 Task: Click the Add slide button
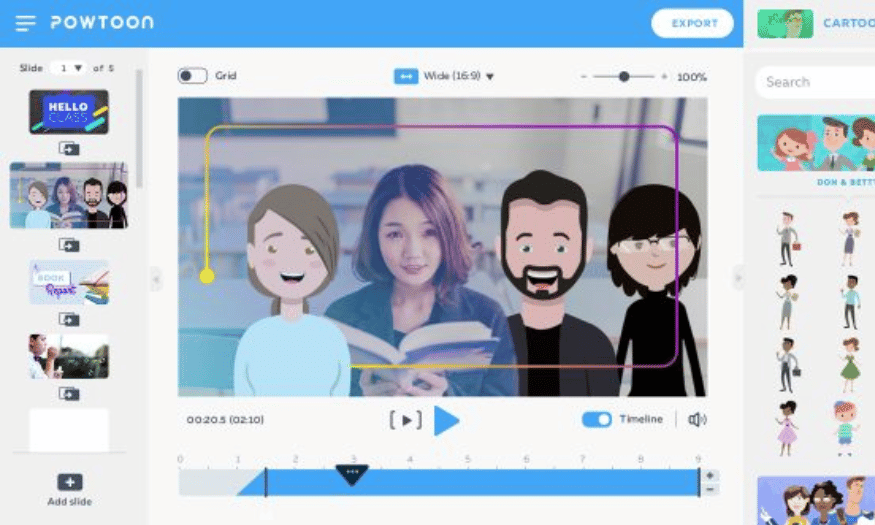(x=70, y=490)
